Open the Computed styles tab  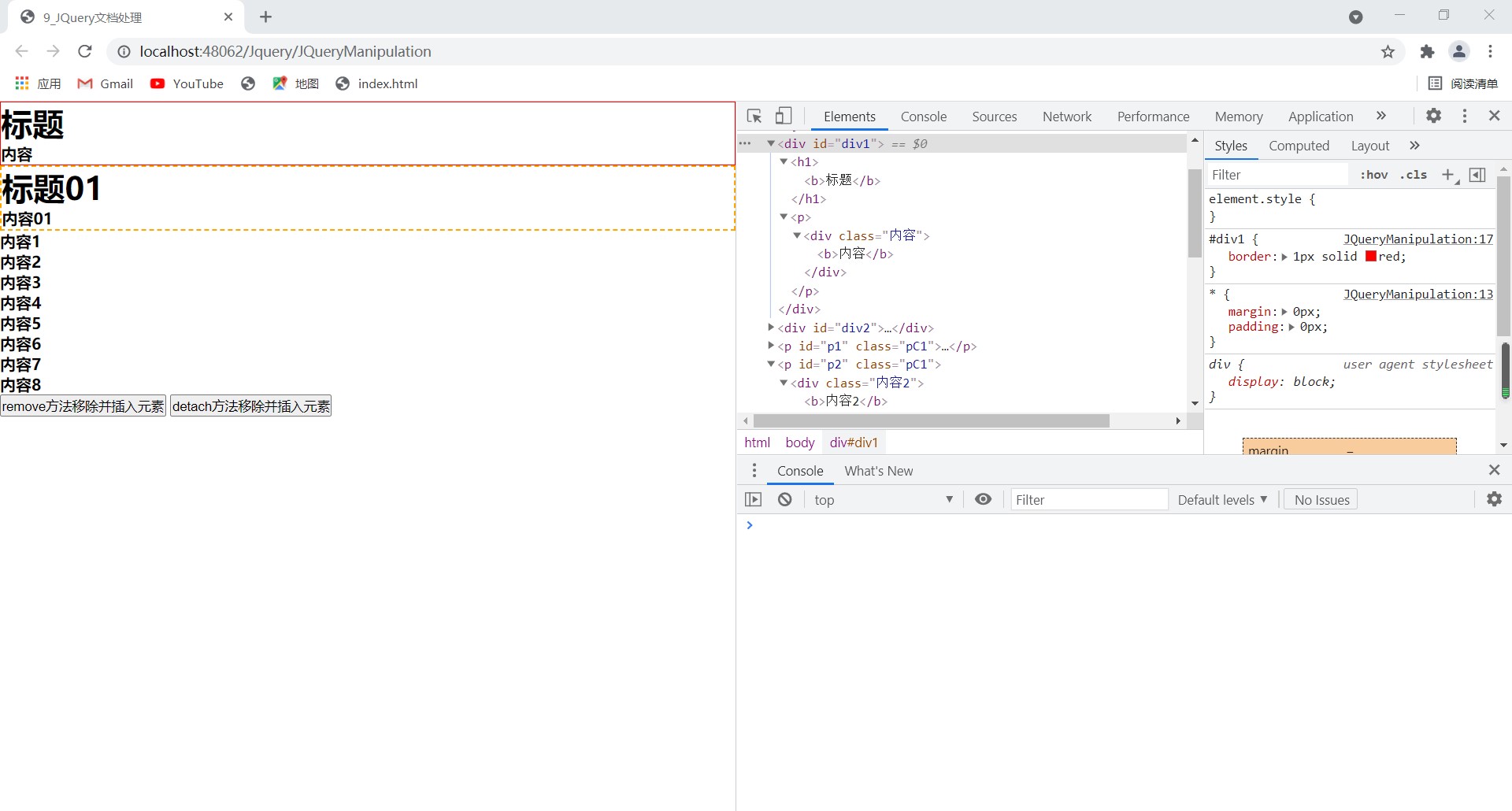(1299, 146)
